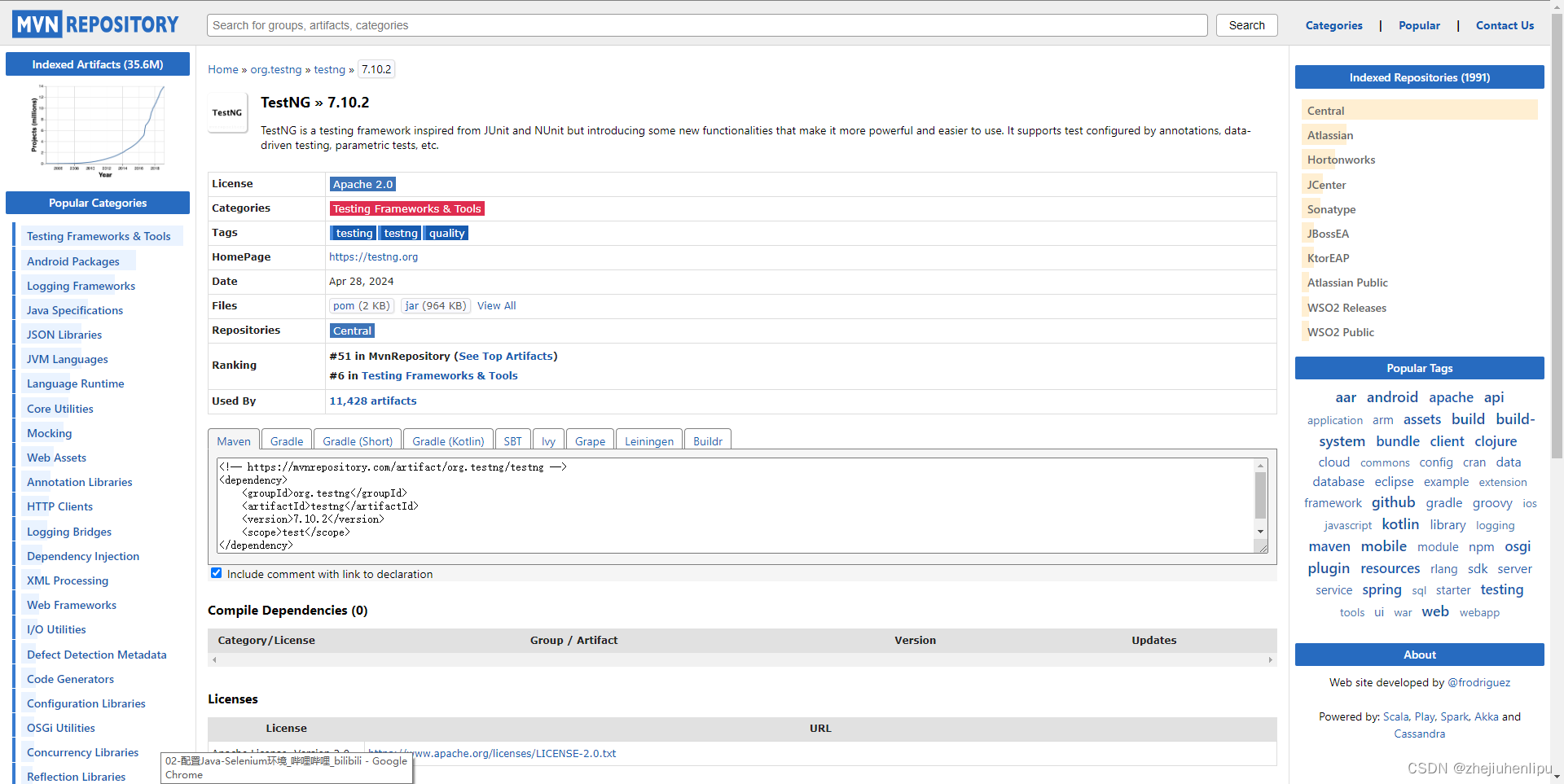Image resolution: width=1564 pixels, height=784 pixels.
Task: Select the Buildr snippet tab
Action: pyautogui.click(x=707, y=440)
